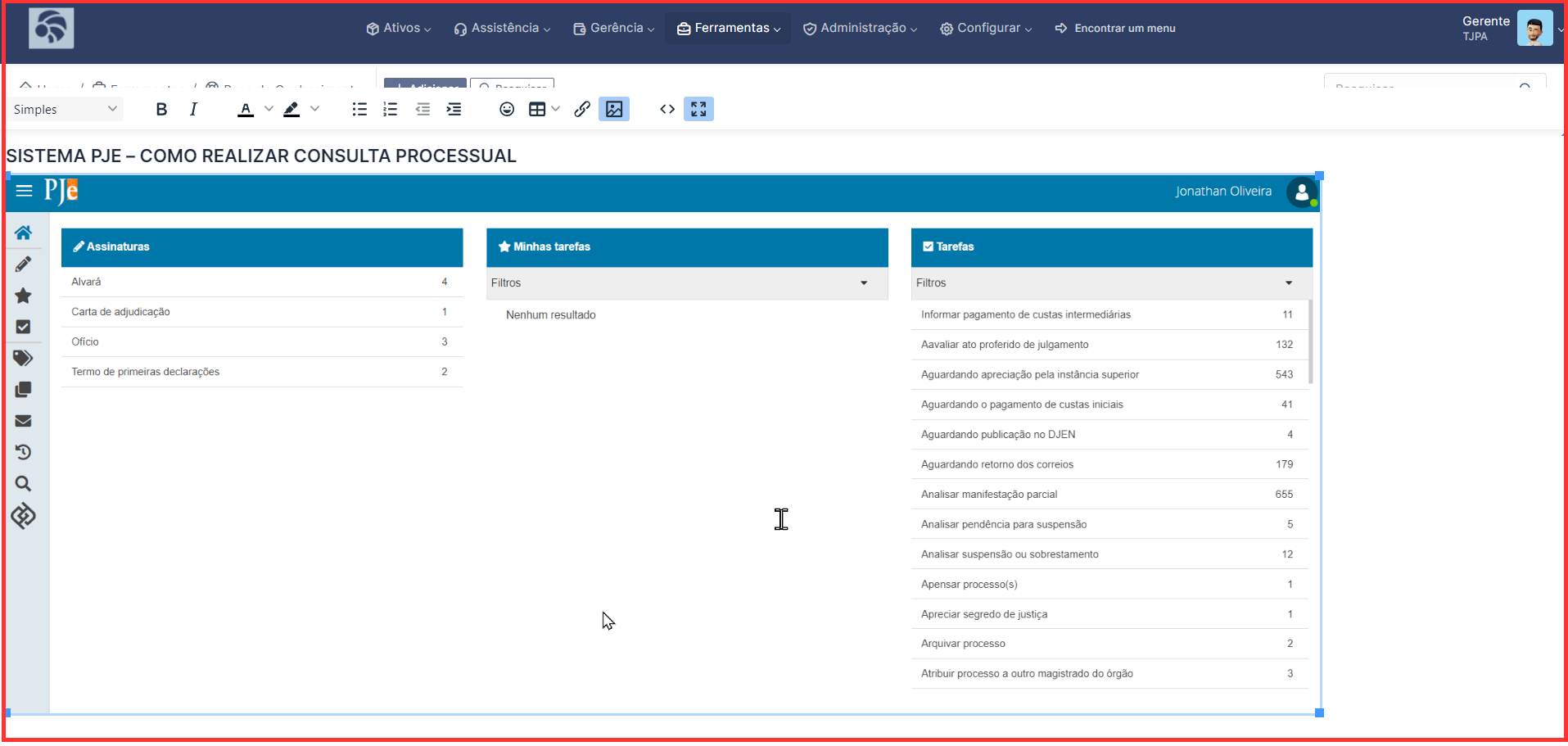This screenshot has width=1568, height=746.
Task: Select the Carta de adjudicação row
Action: (262, 312)
